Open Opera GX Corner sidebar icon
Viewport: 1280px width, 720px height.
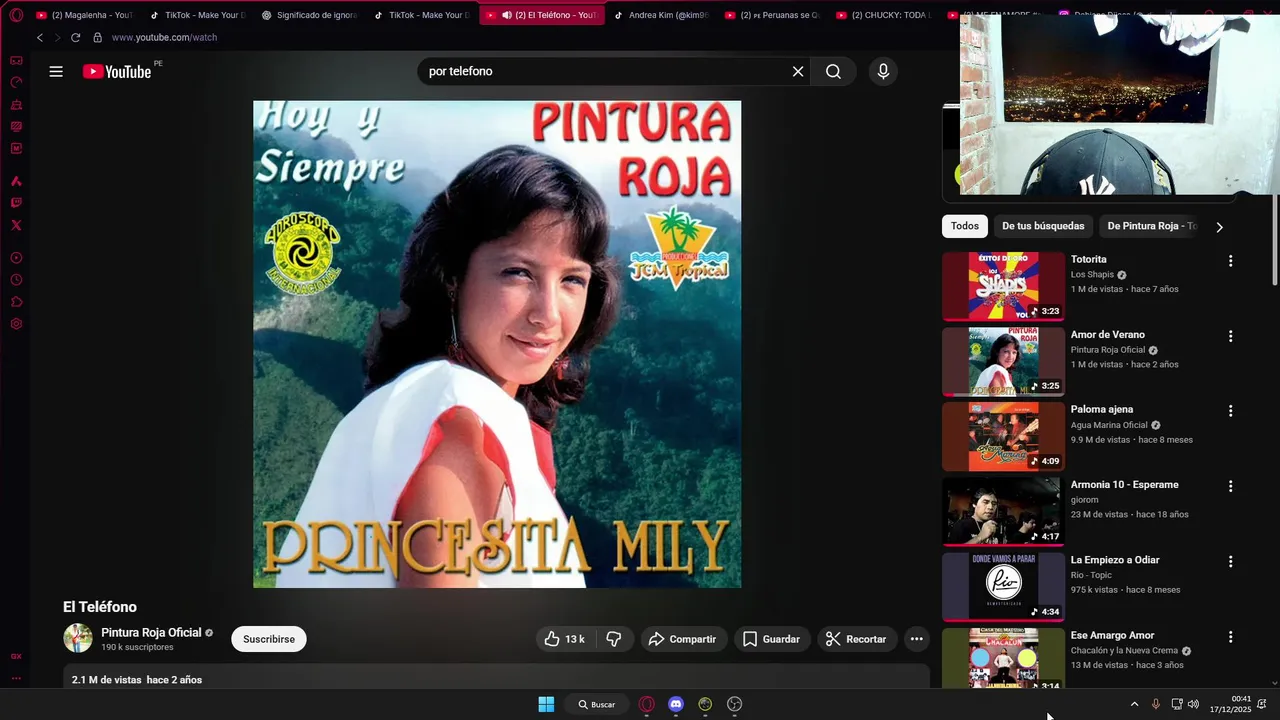(16, 60)
